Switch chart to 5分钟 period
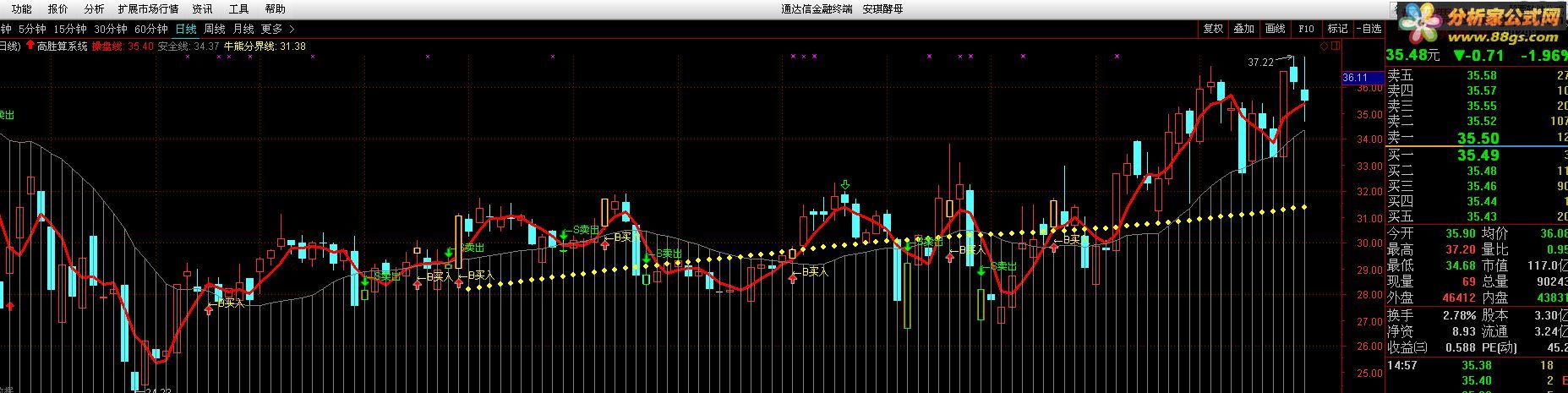Screen dimensions: 1568x393 tap(31, 29)
